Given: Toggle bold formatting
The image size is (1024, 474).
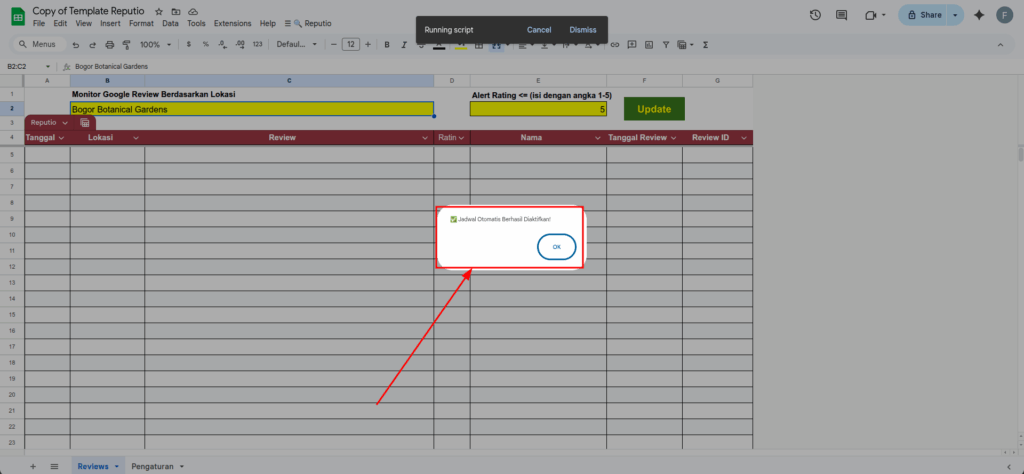Looking at the screenshot, I should coord(386,45).
